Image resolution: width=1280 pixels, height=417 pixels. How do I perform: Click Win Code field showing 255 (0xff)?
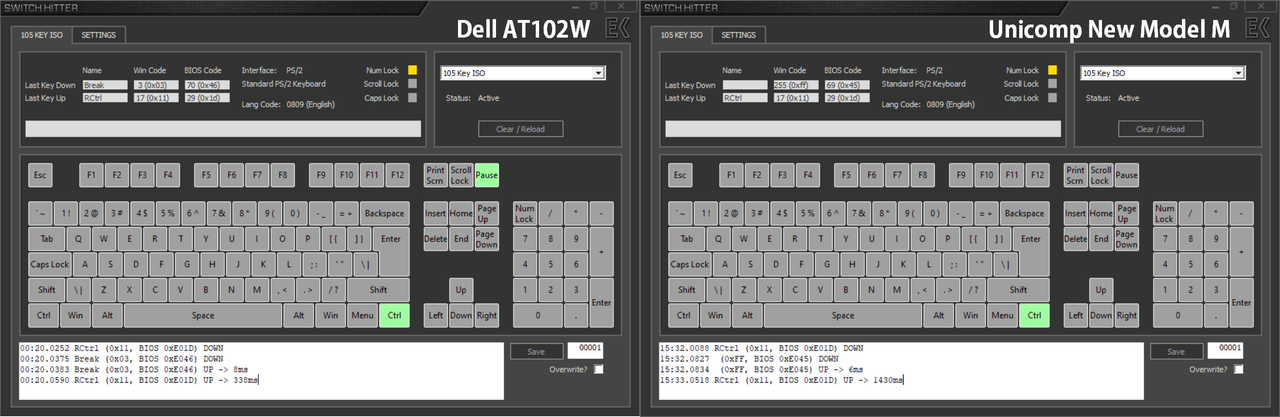pyautogui.click(x=793, y=85)
